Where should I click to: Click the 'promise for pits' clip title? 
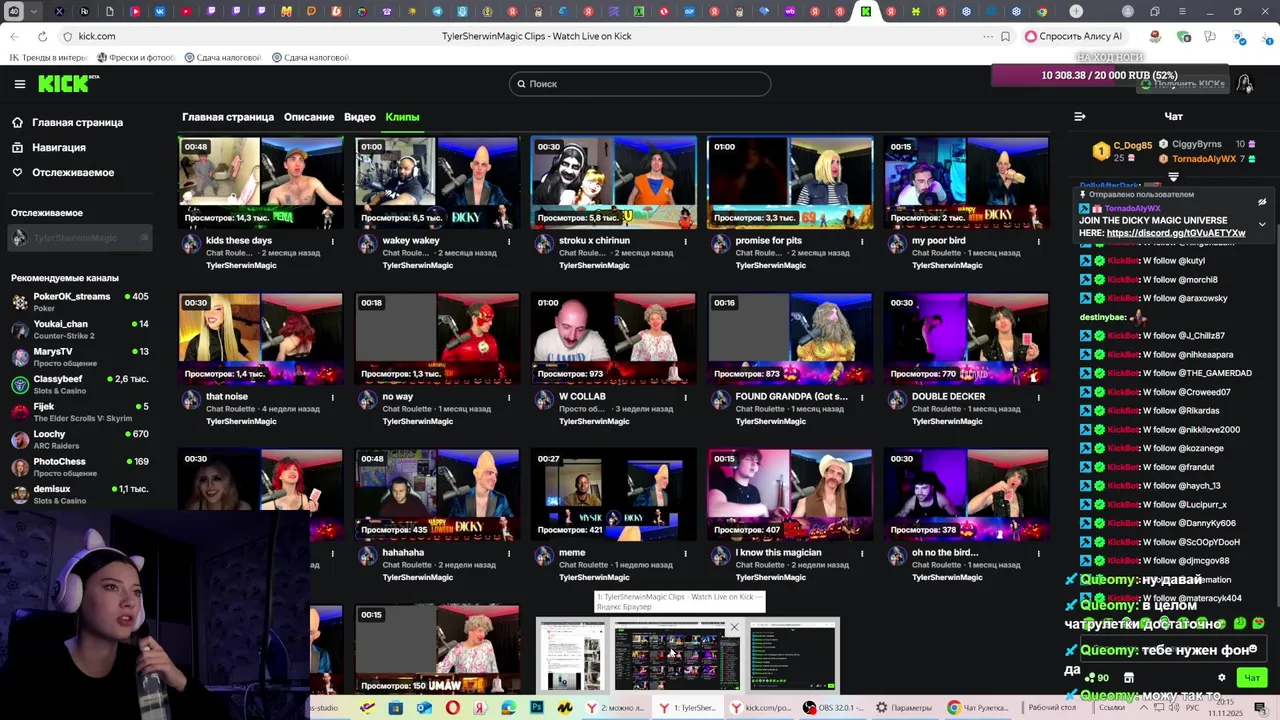coord(768,241)
